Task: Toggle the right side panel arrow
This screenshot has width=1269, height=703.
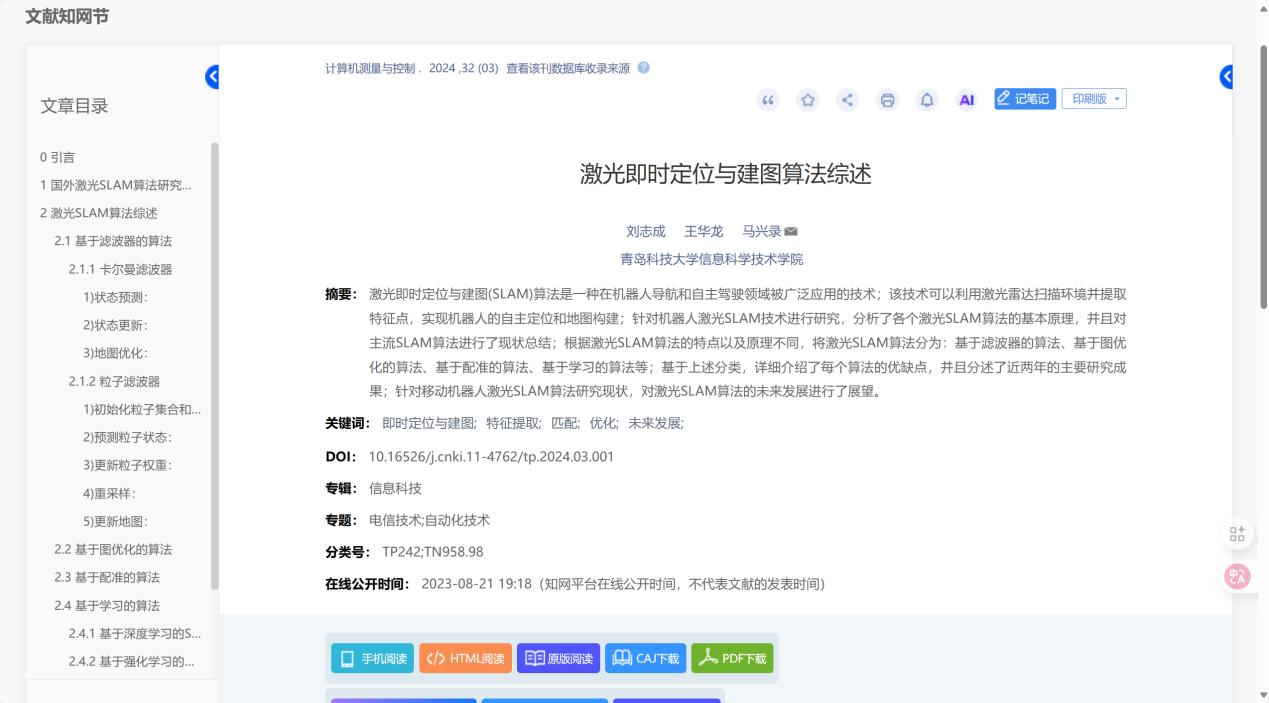Action: click(x=1226, y=77)
